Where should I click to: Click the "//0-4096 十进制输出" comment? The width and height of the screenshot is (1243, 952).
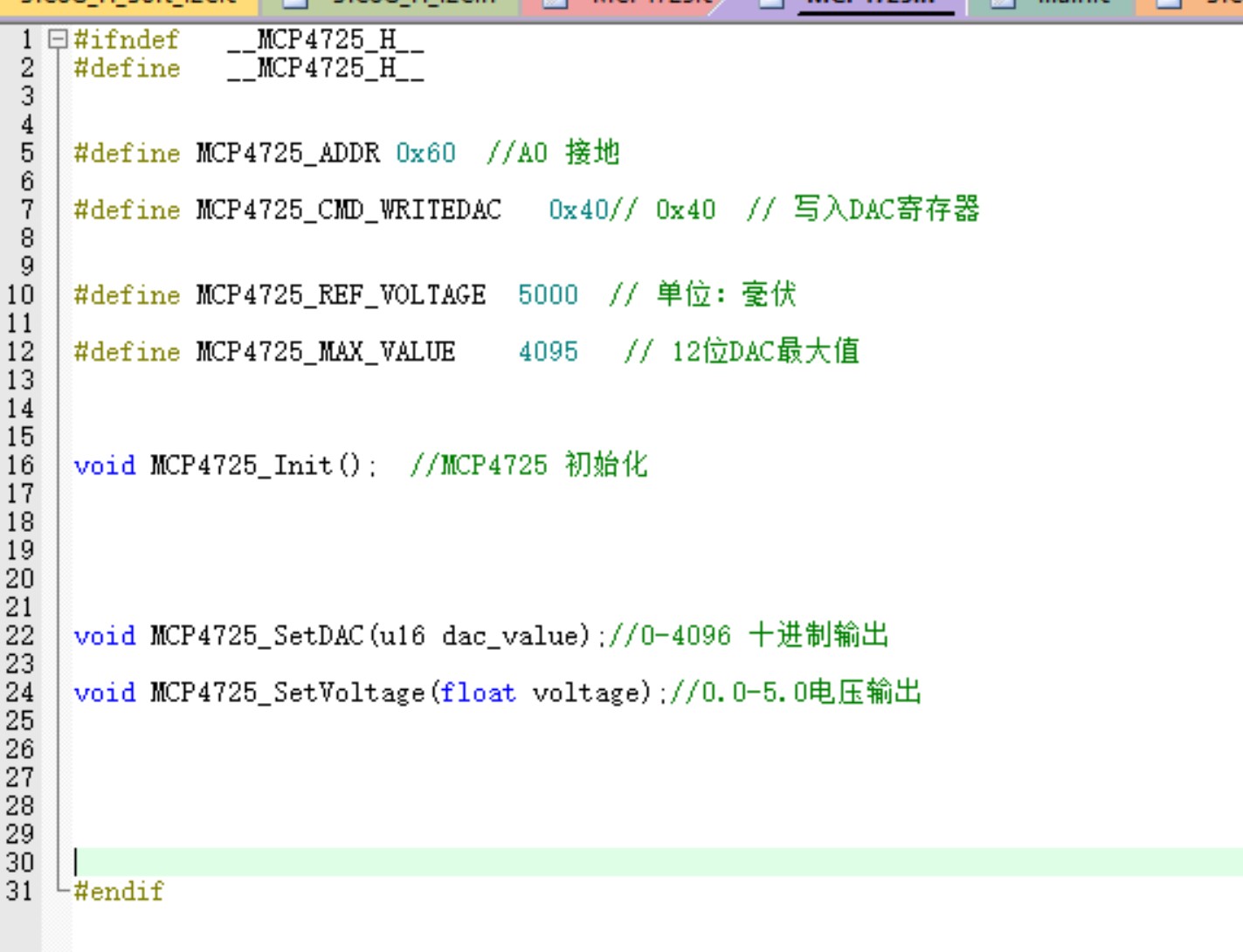749,635
